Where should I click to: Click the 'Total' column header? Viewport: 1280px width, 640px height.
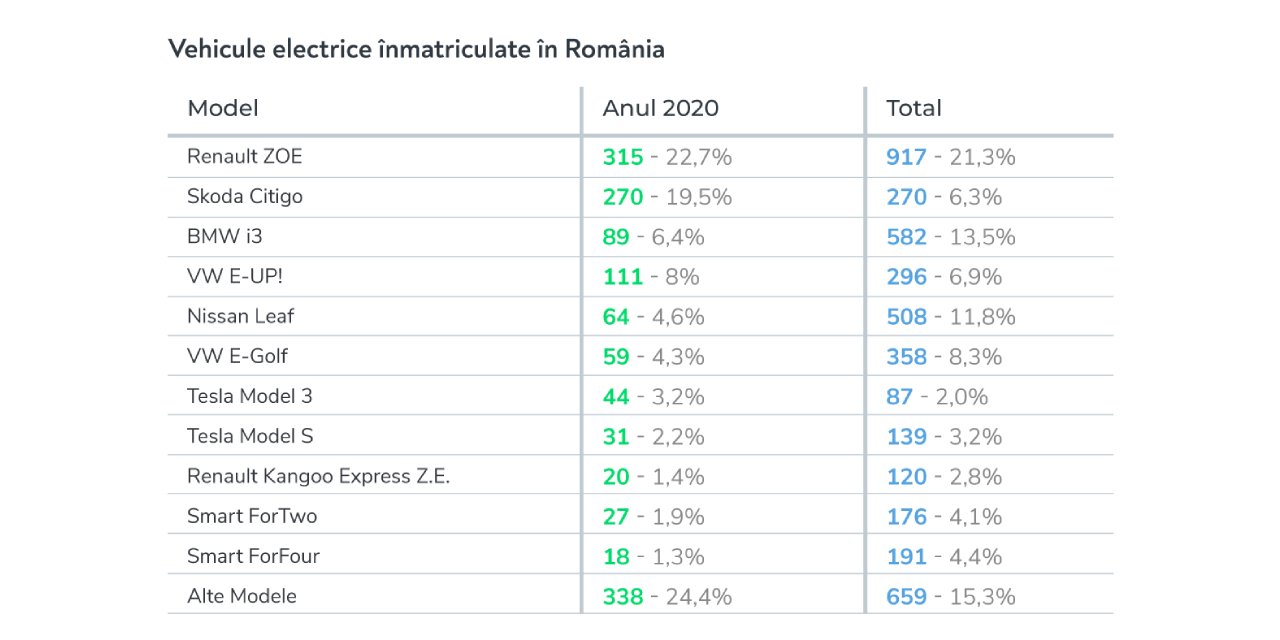coord(914,108)
